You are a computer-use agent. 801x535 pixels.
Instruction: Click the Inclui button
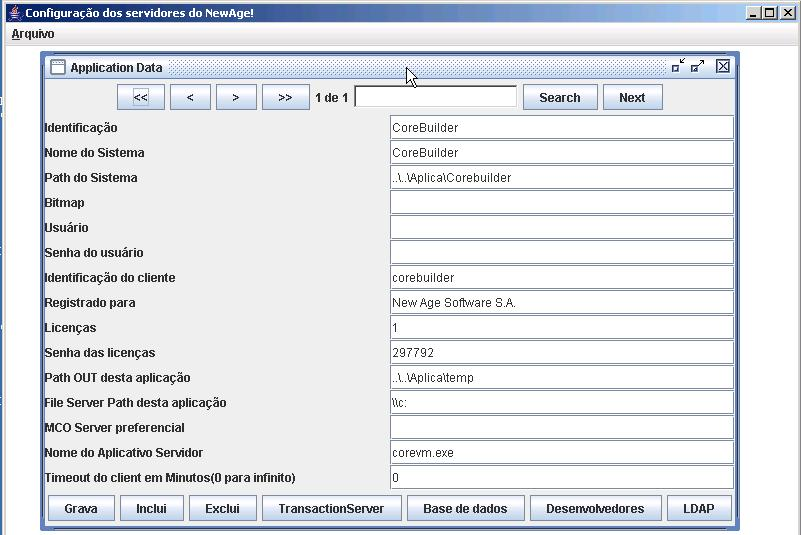pyautogui.click(x=152, y=508)
